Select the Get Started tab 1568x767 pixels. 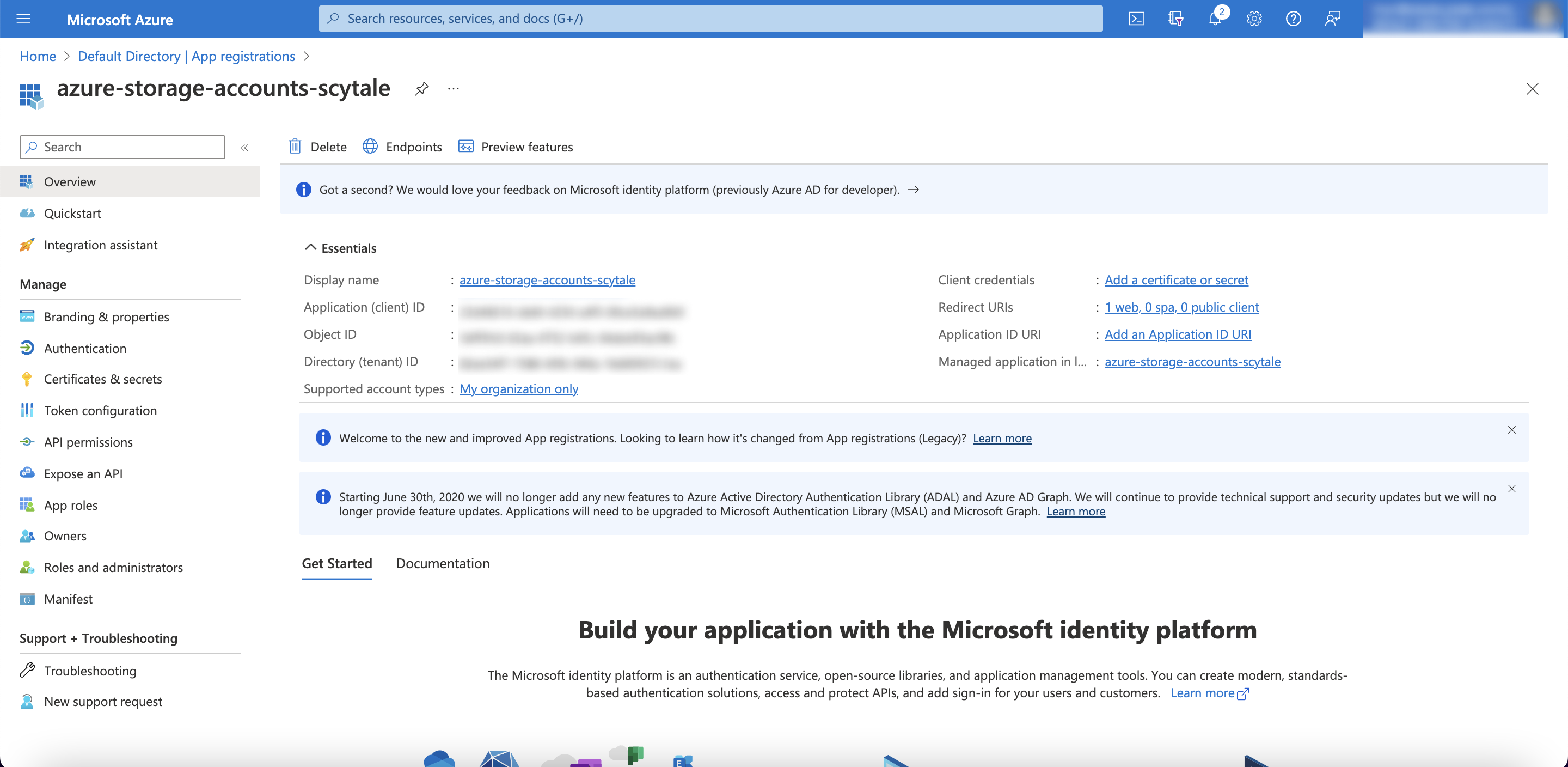(x=336, y=563)
